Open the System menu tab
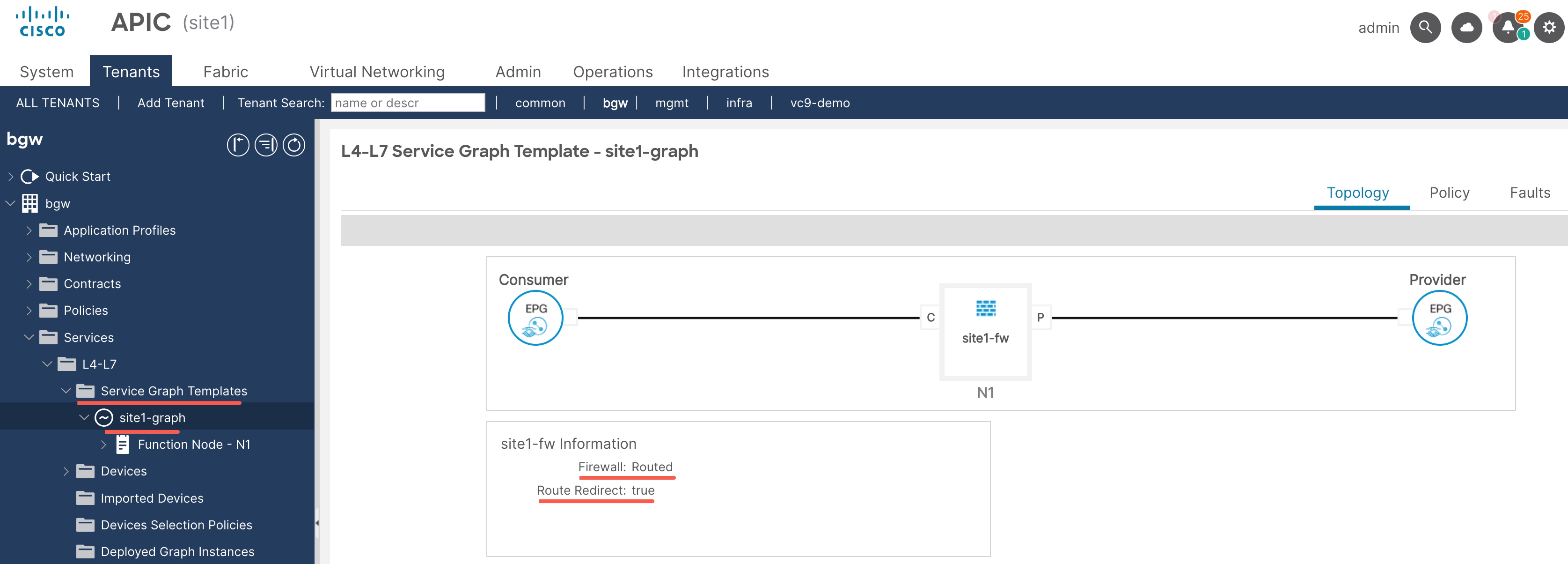The height and width of the screenshot is (564, 1568). tap(46, 72)
